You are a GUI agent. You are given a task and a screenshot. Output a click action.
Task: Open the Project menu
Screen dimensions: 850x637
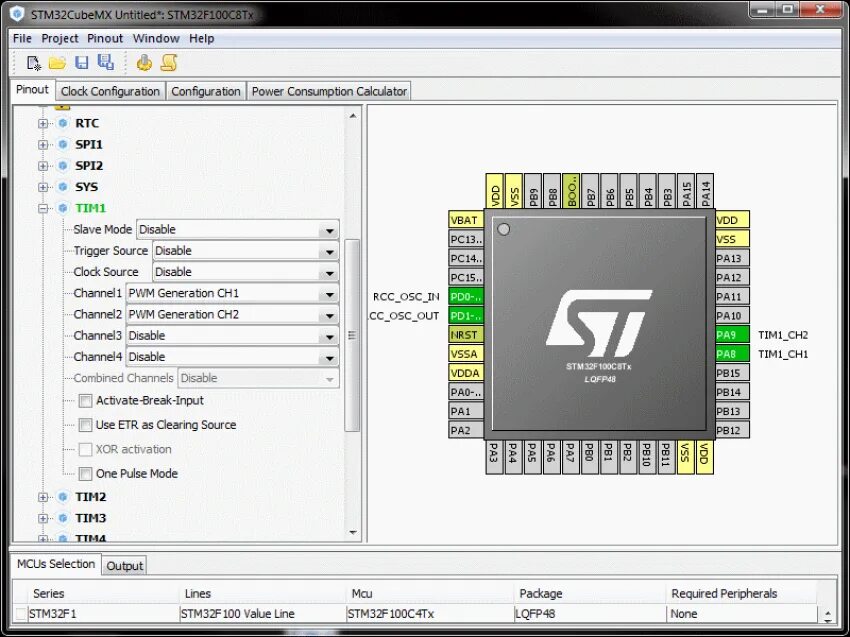point(60,38)
